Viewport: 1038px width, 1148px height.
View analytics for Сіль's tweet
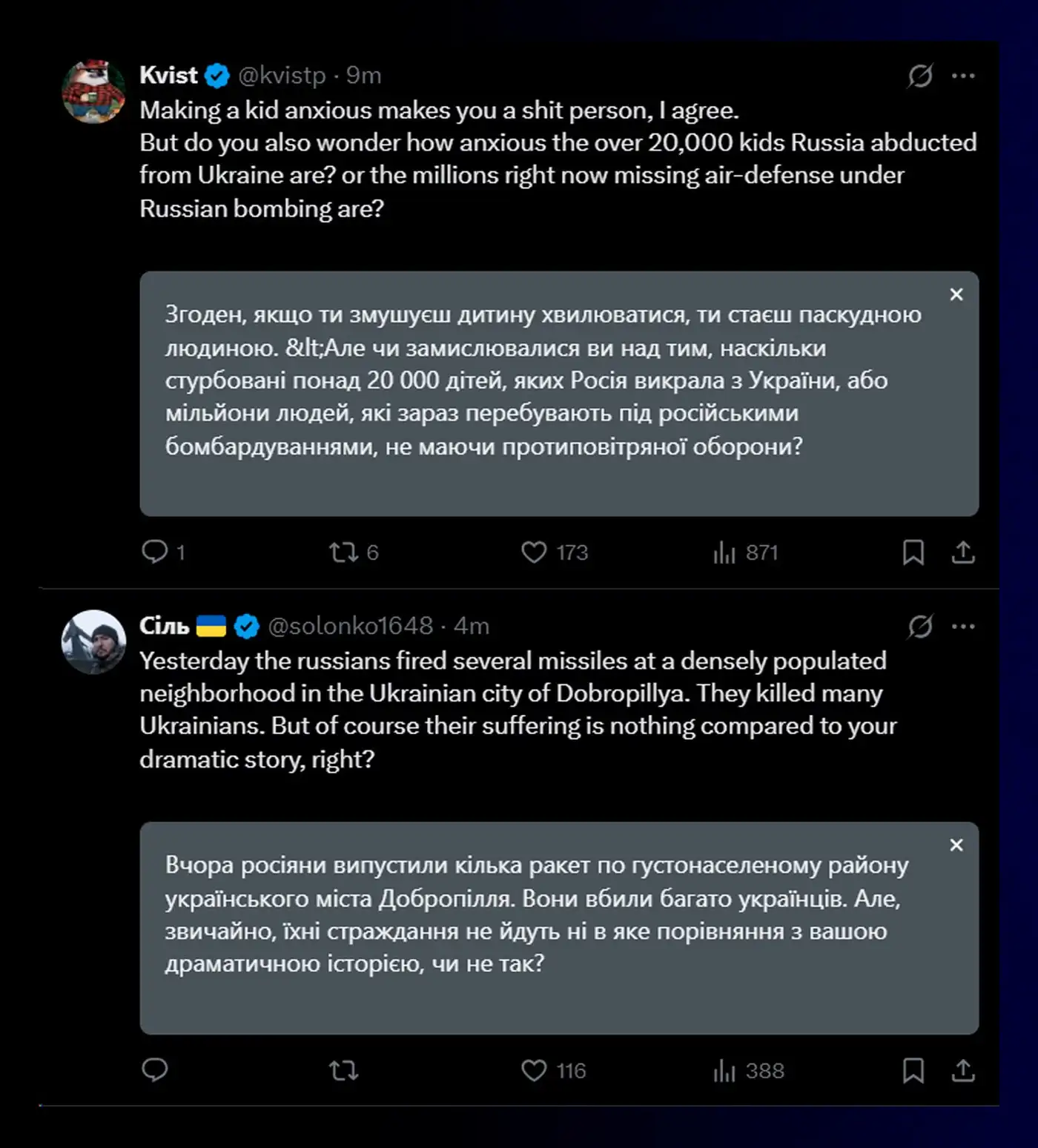724,1071
